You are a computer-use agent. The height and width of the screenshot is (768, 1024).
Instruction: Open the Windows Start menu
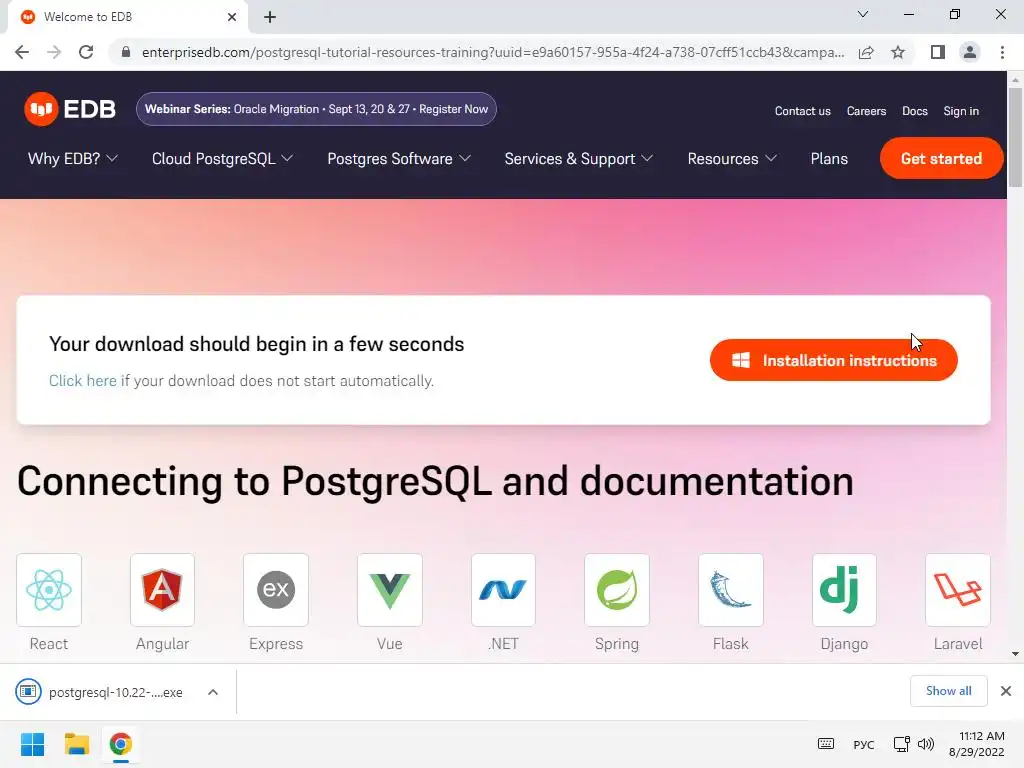32,744
